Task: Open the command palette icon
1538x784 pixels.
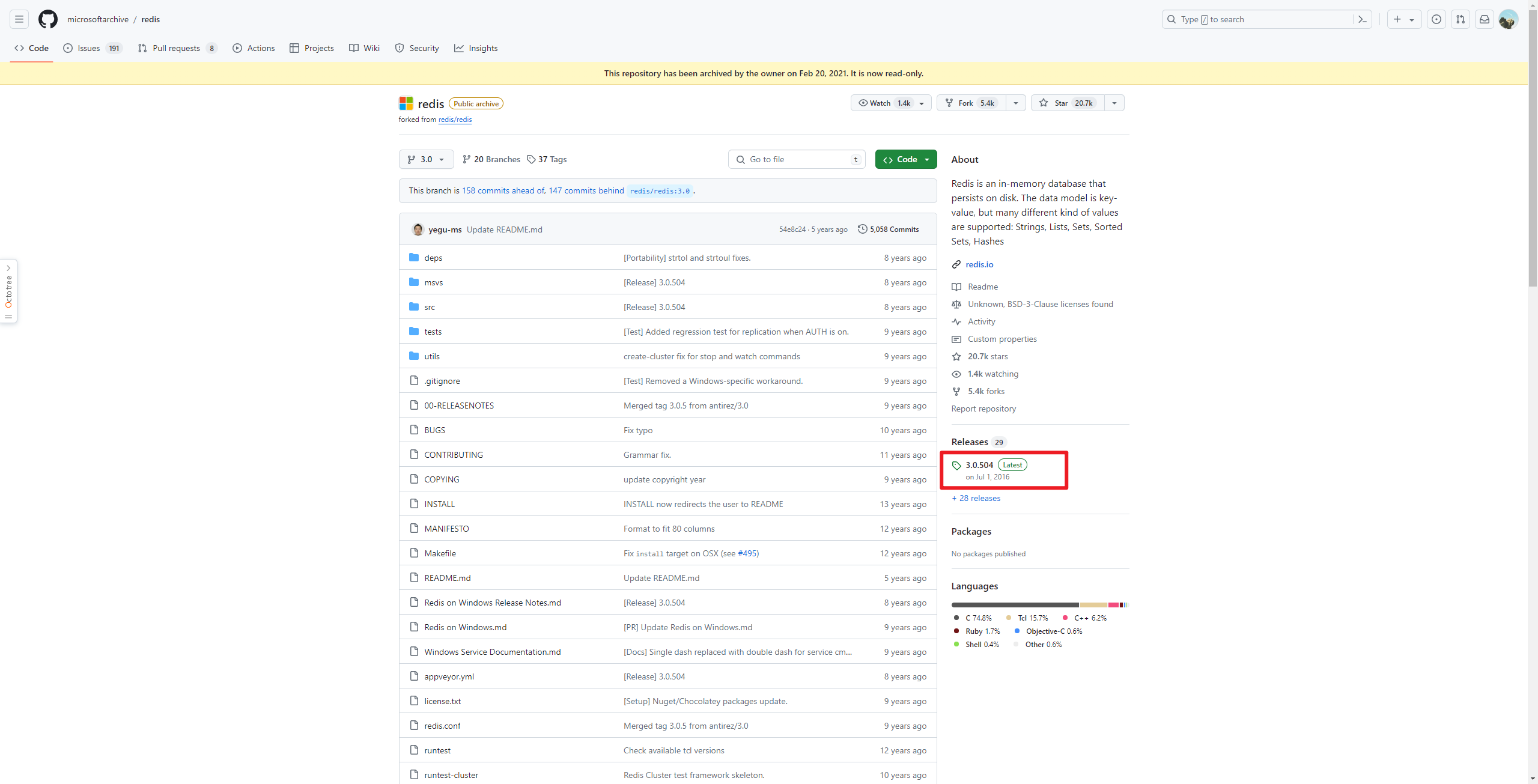Action: (1362, 19)
